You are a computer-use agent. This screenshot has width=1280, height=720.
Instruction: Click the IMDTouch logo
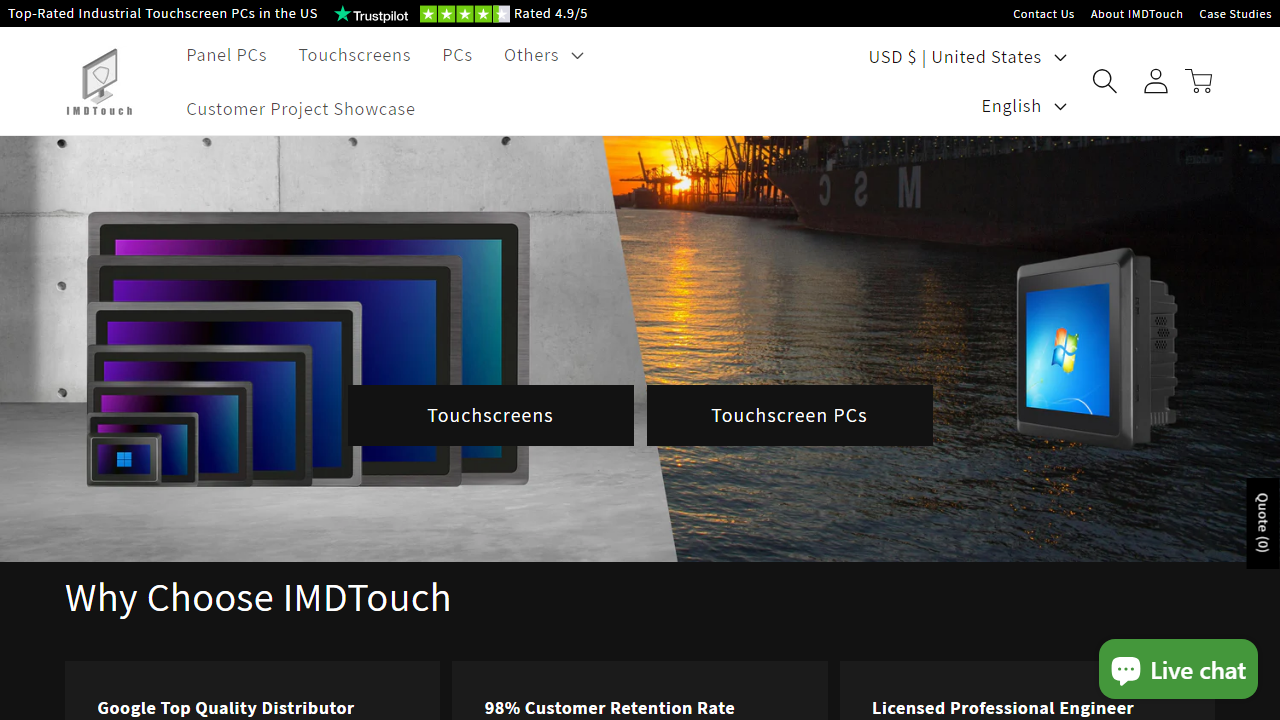click(99, 82)
